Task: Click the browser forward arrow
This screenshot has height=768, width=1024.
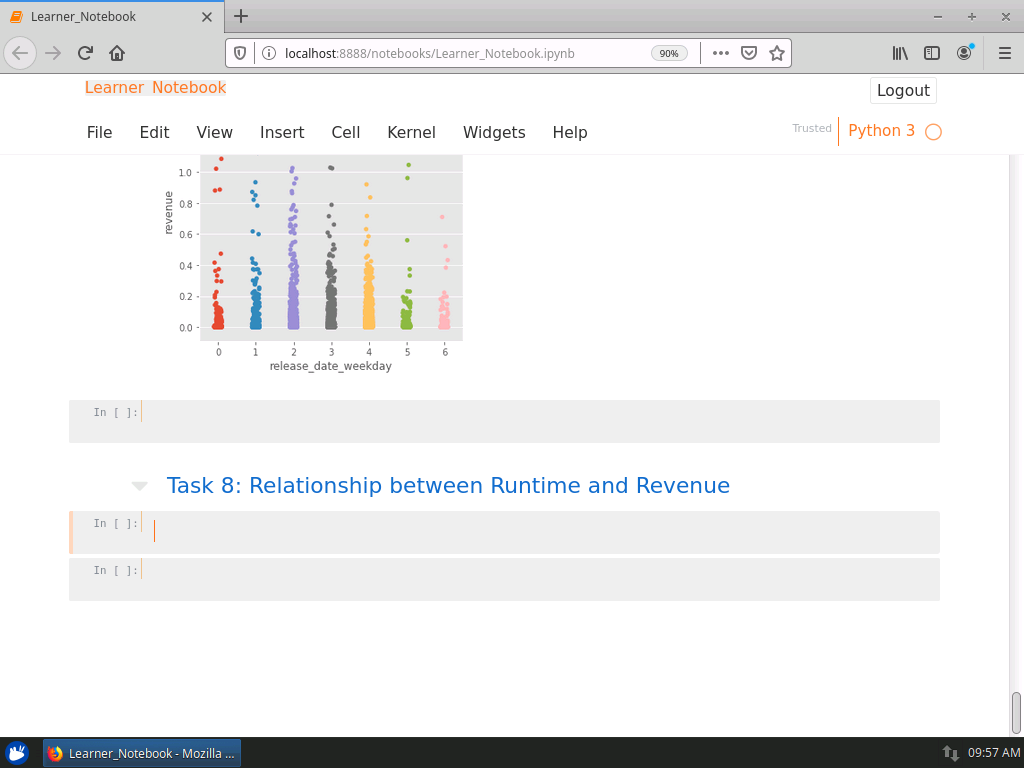Action: 53,53
